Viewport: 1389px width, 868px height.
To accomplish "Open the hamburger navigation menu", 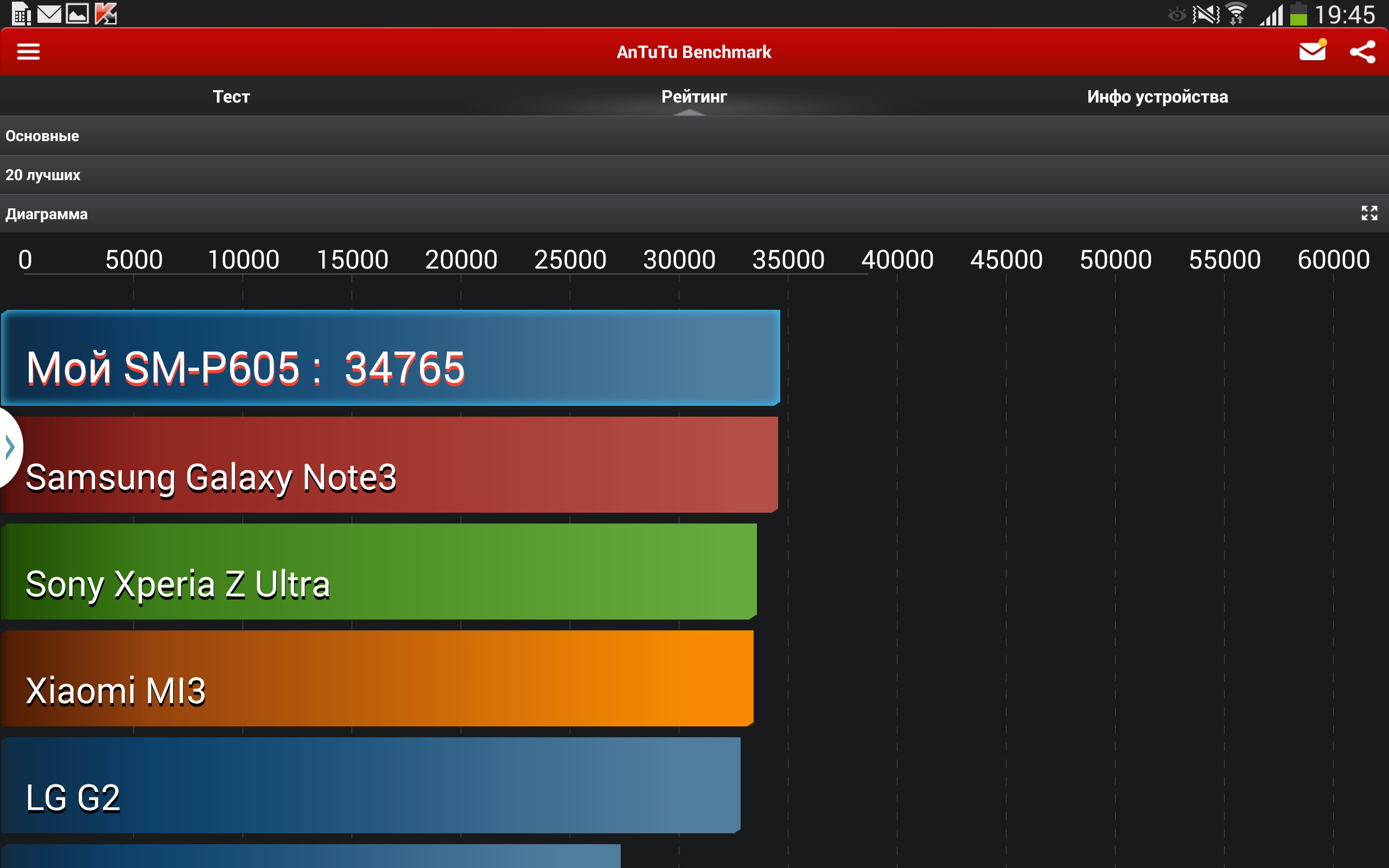I will pos(28,52).
